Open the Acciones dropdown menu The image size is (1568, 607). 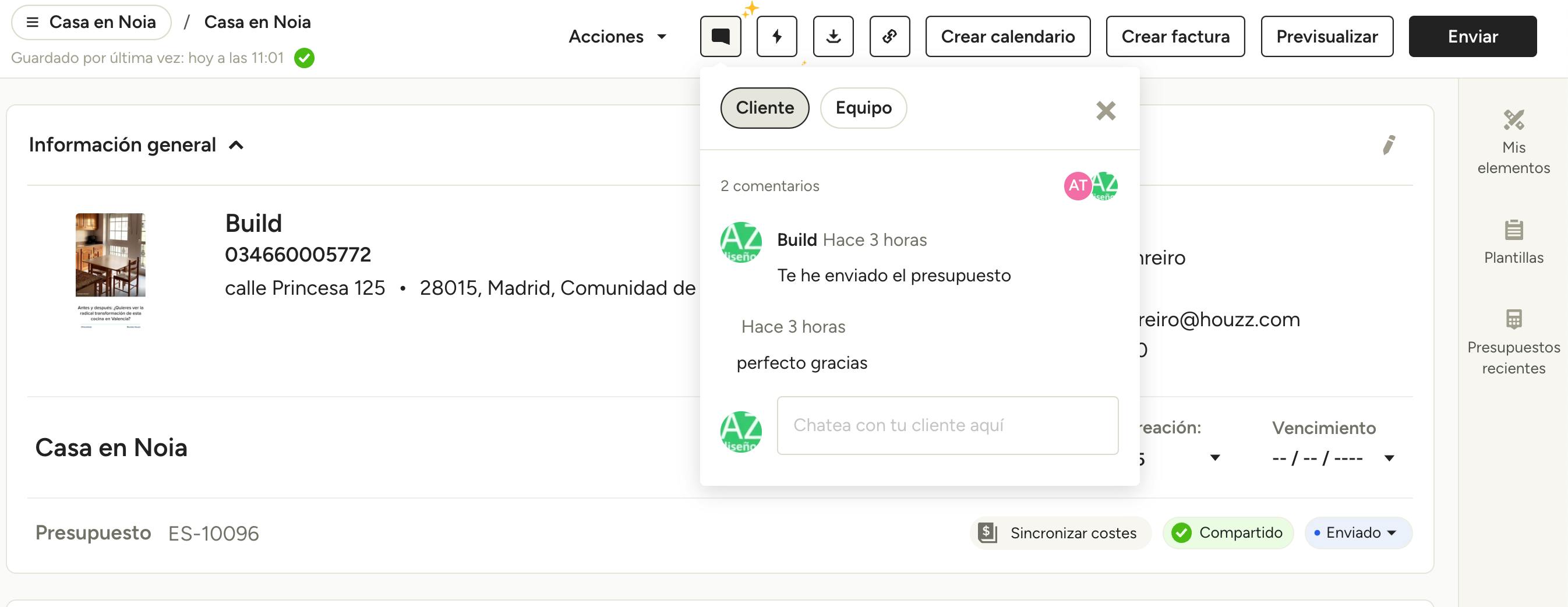(x=617, y=37)
